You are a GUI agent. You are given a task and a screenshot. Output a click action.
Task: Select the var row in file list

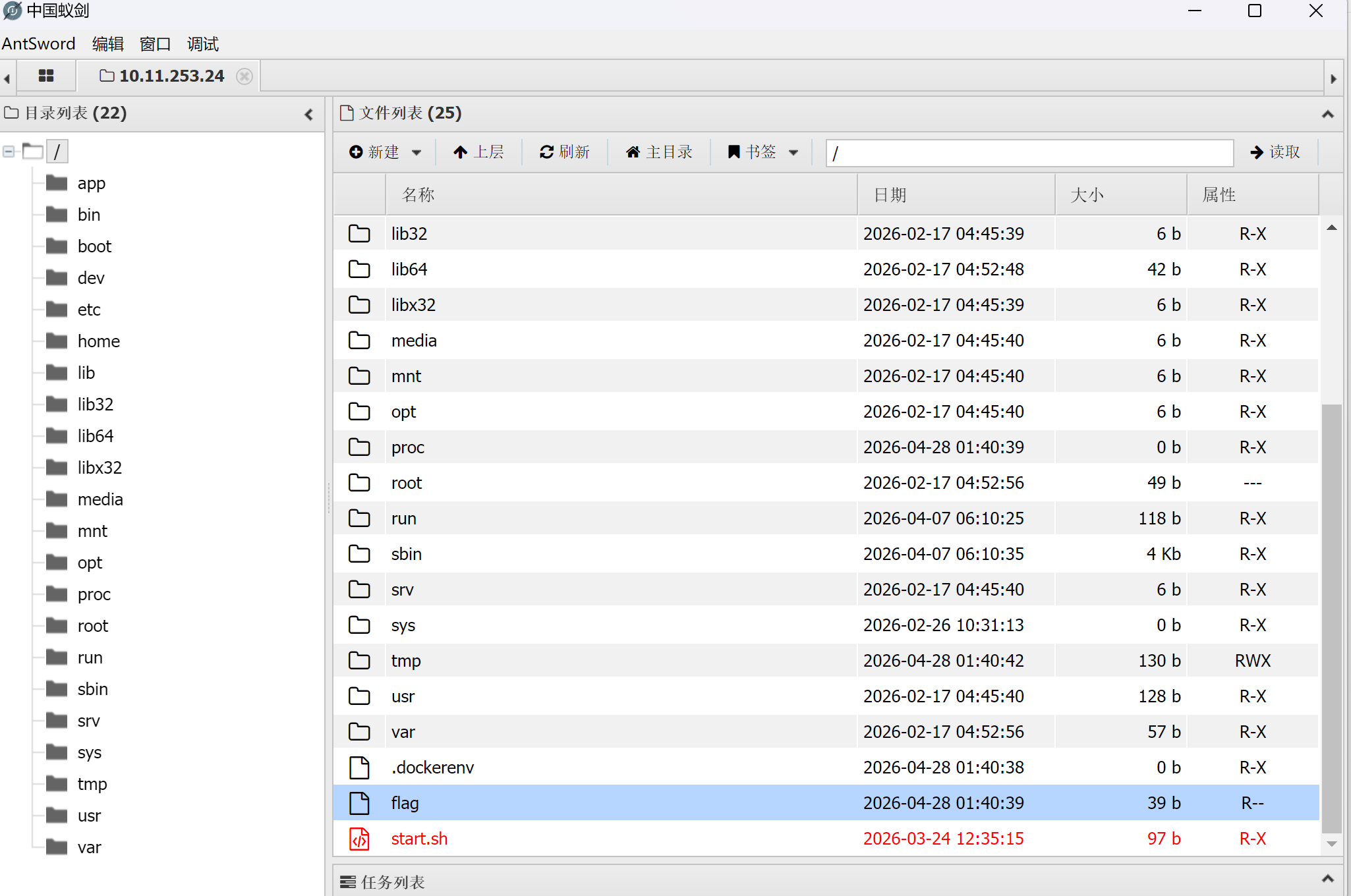point(826,732)
